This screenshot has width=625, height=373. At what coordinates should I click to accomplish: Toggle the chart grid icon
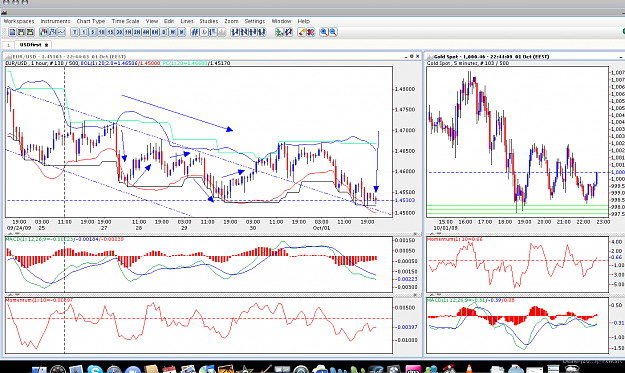pyautogui.click(x=194, y=32)
